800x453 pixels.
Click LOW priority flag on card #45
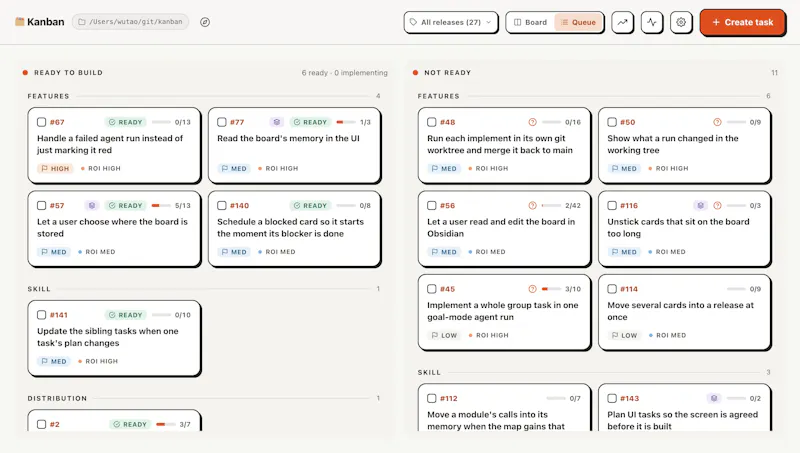pos(444,335)
